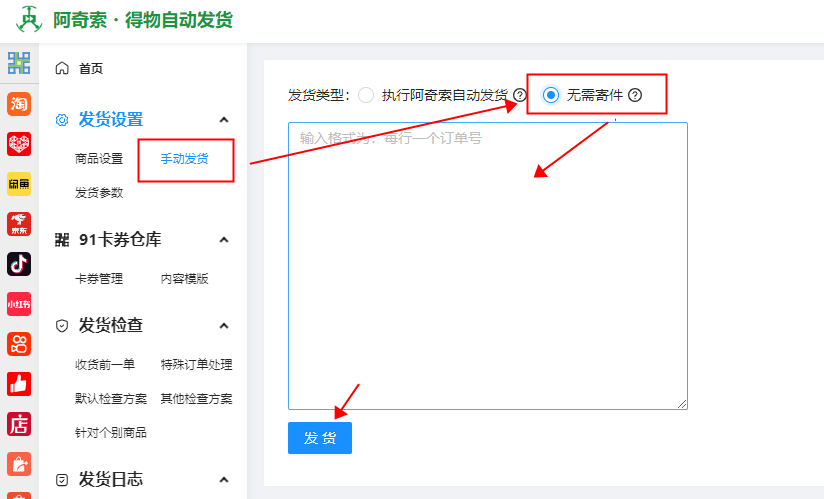Open the 特殊订单处理 menu item
Viewport: 824px width, 499px height.
[197, 365]
